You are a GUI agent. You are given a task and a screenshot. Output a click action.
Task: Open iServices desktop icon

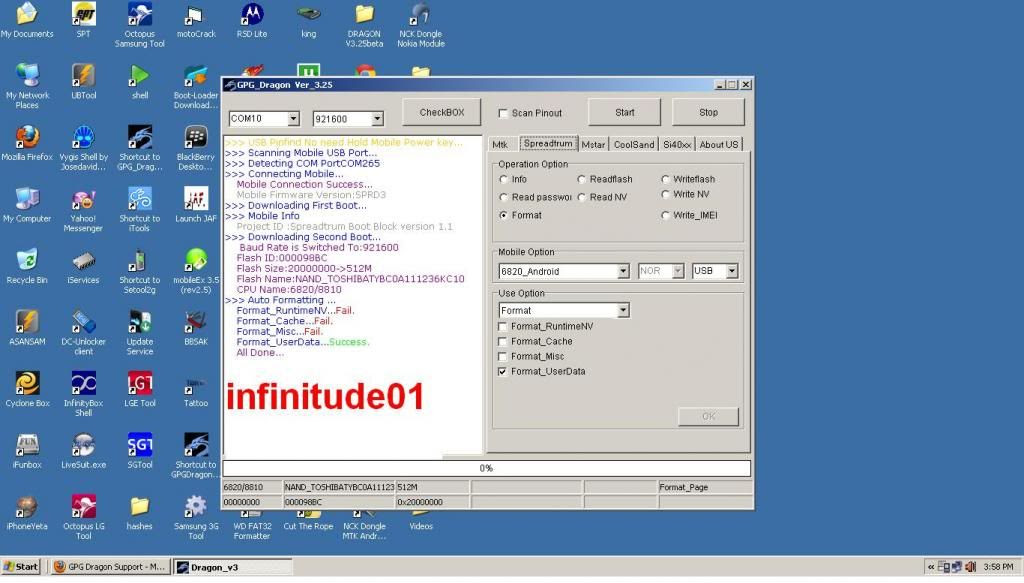pos(84,266)
